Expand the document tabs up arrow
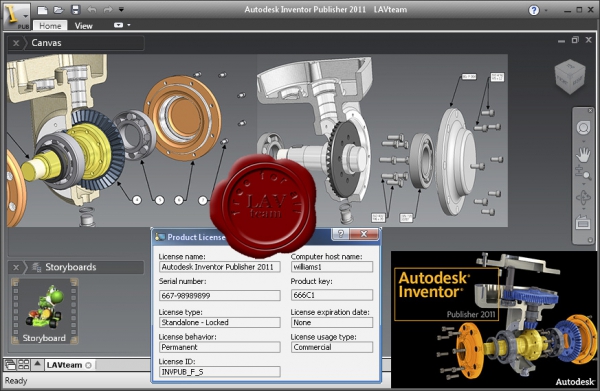The height and width of the screenshot is (391, 600). point(37,364)
